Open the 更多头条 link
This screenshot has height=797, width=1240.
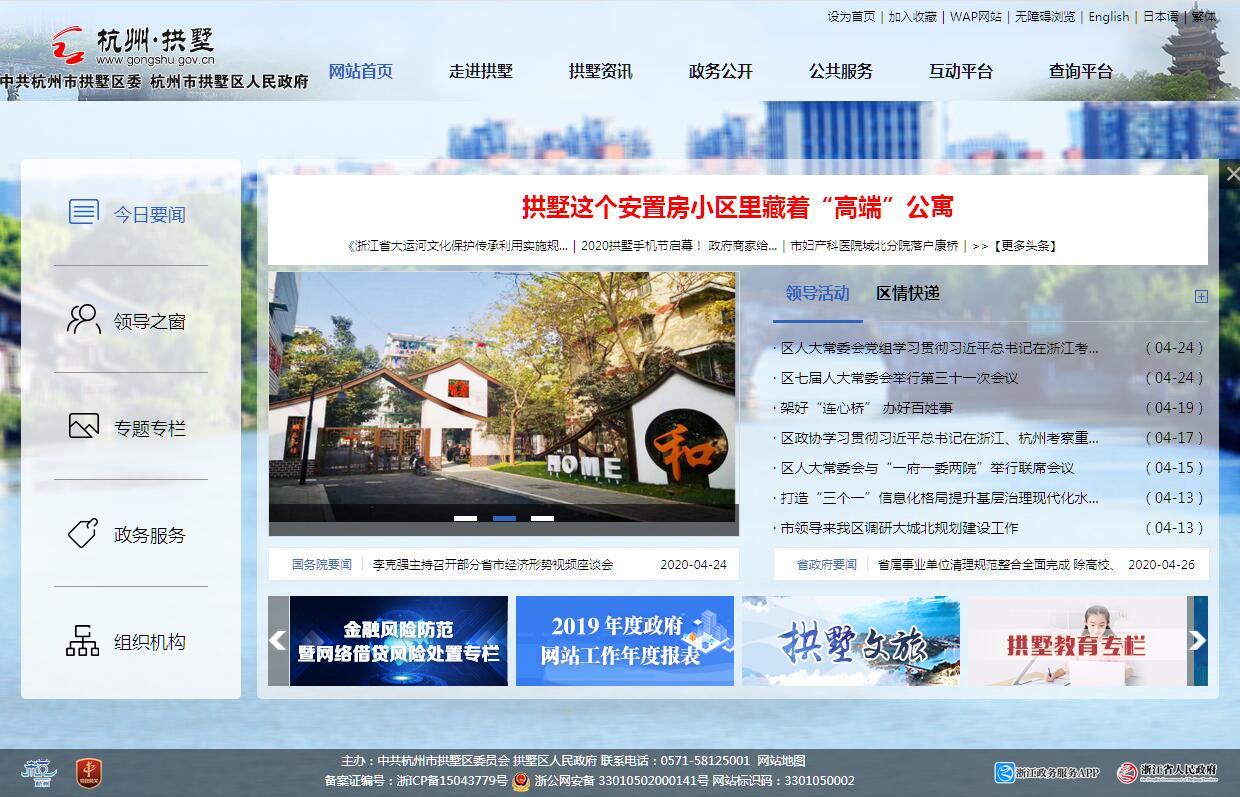1025,245
